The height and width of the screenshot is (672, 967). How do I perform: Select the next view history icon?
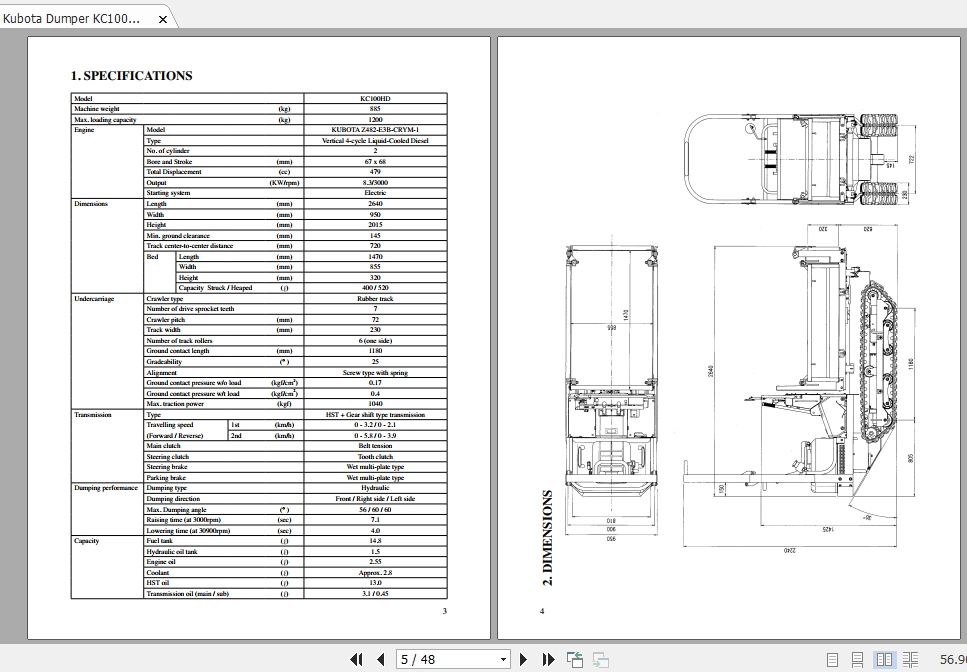[600, 659]
